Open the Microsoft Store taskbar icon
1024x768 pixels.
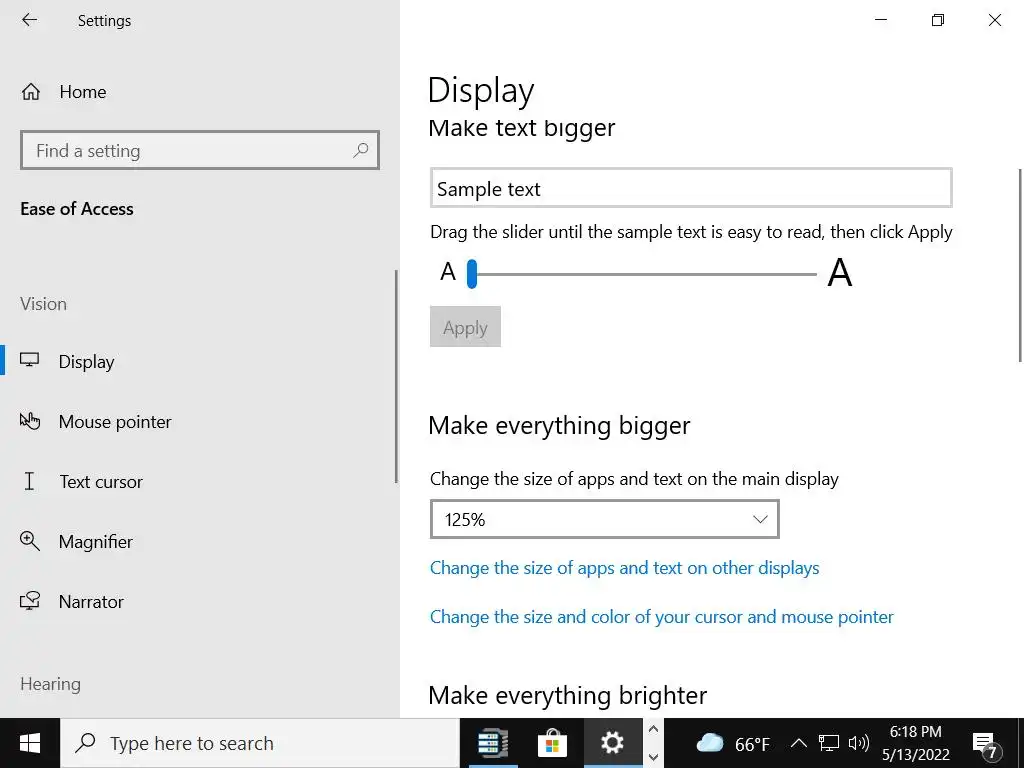coord(552,743)
